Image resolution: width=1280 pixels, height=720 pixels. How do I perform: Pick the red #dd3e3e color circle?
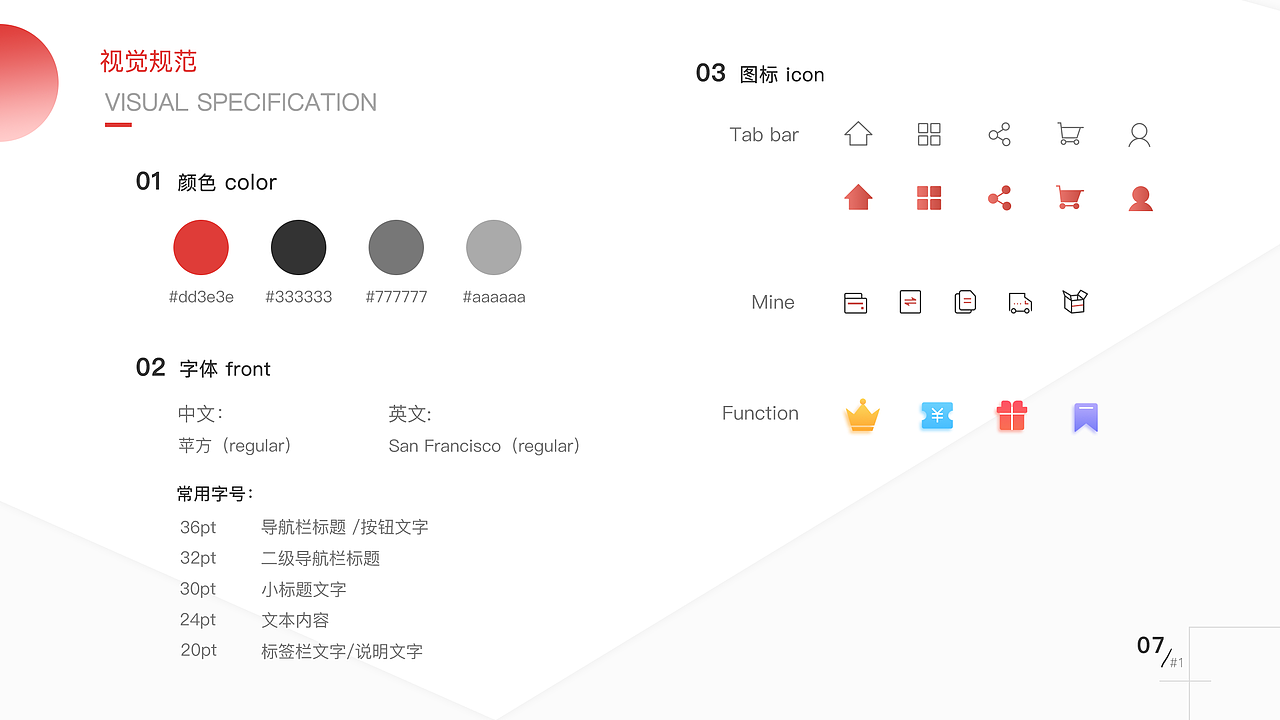coord(201,247)
